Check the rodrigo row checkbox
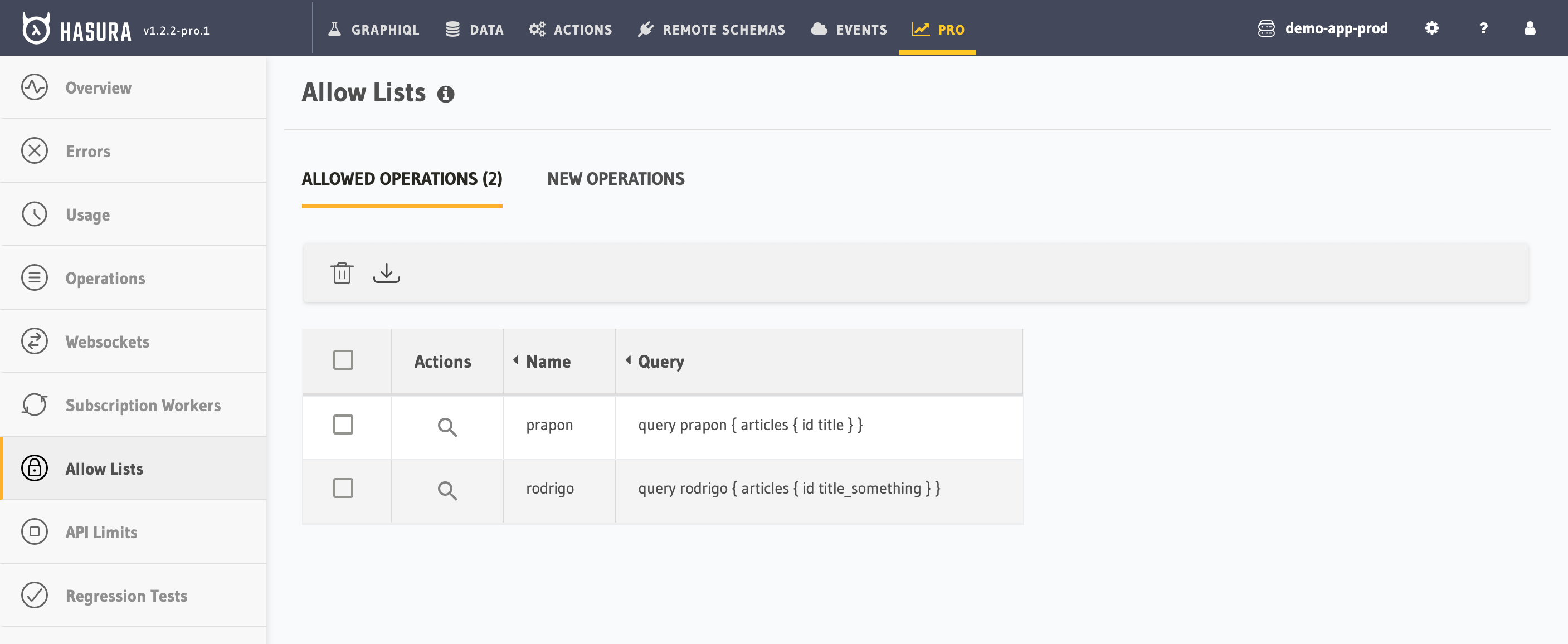The width and height of the screenshot is (1568, 644). tap(343, 487)
